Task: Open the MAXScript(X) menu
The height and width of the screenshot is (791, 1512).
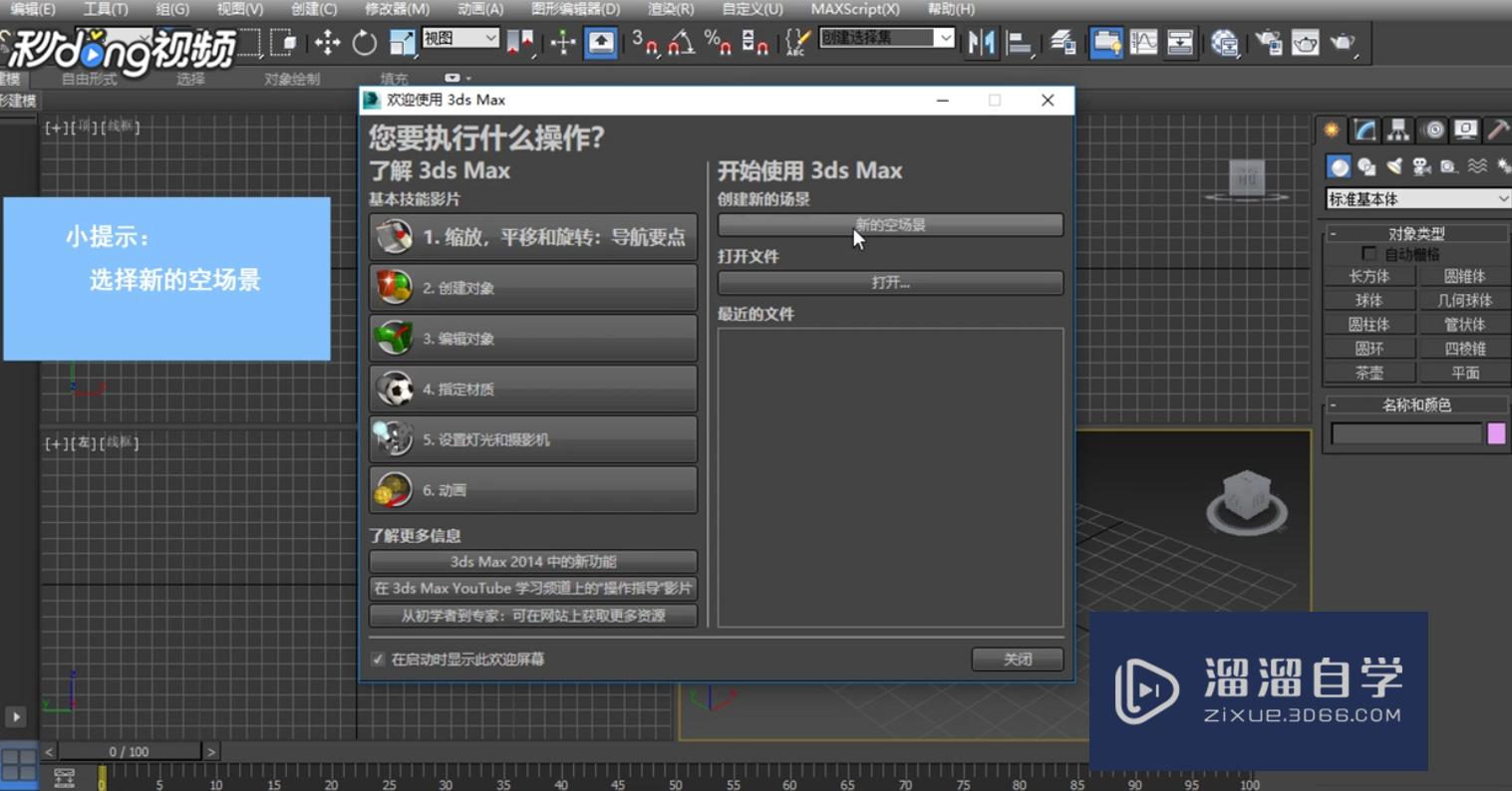Action: tap(855, 9)
